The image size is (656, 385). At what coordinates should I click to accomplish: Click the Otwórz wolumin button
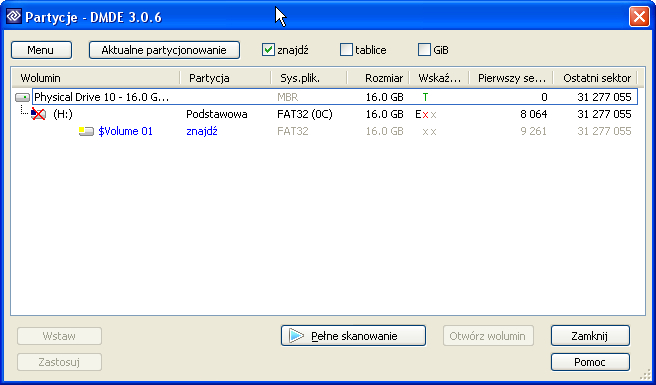[488, 336]
